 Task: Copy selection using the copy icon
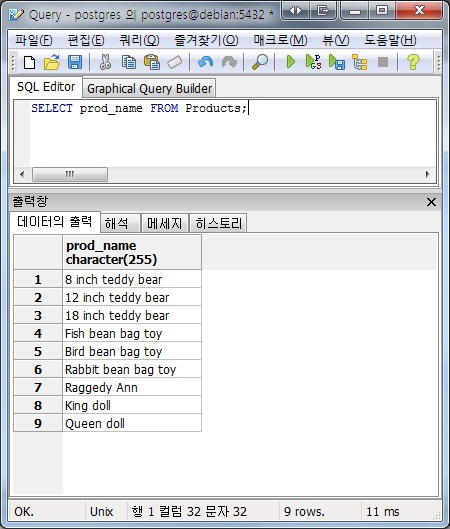129,62
